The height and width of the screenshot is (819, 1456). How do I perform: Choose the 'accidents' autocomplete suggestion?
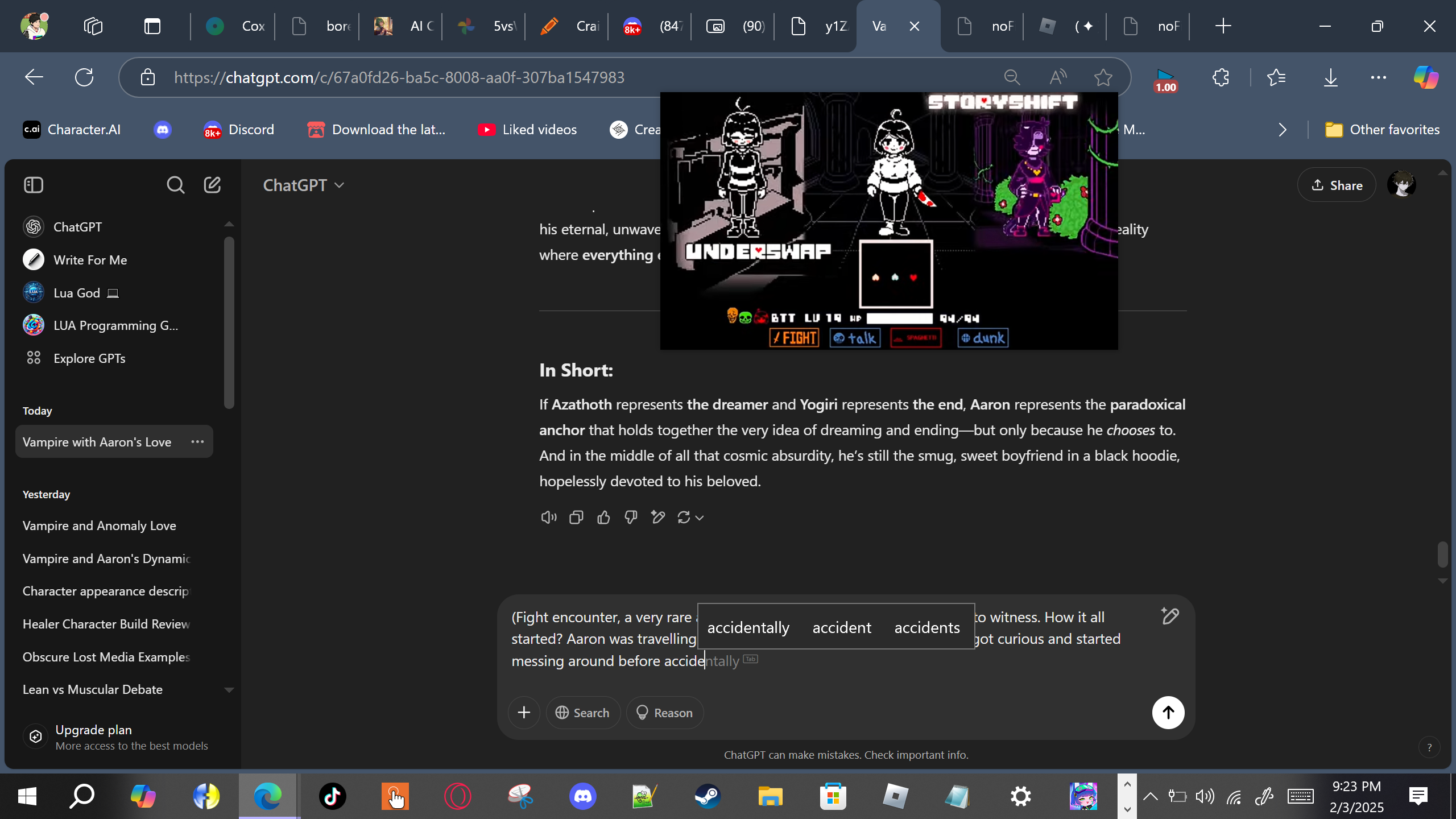click(927, 627)
